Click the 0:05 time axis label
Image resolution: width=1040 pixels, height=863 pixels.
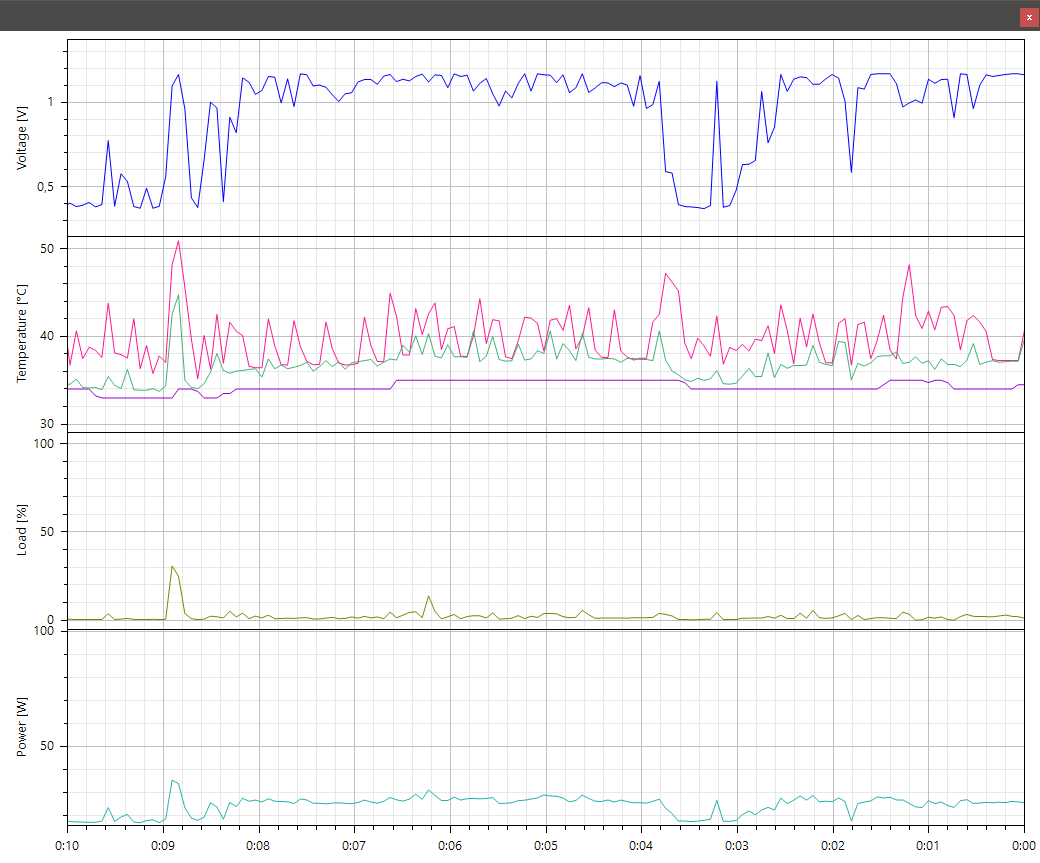(546, 846)
